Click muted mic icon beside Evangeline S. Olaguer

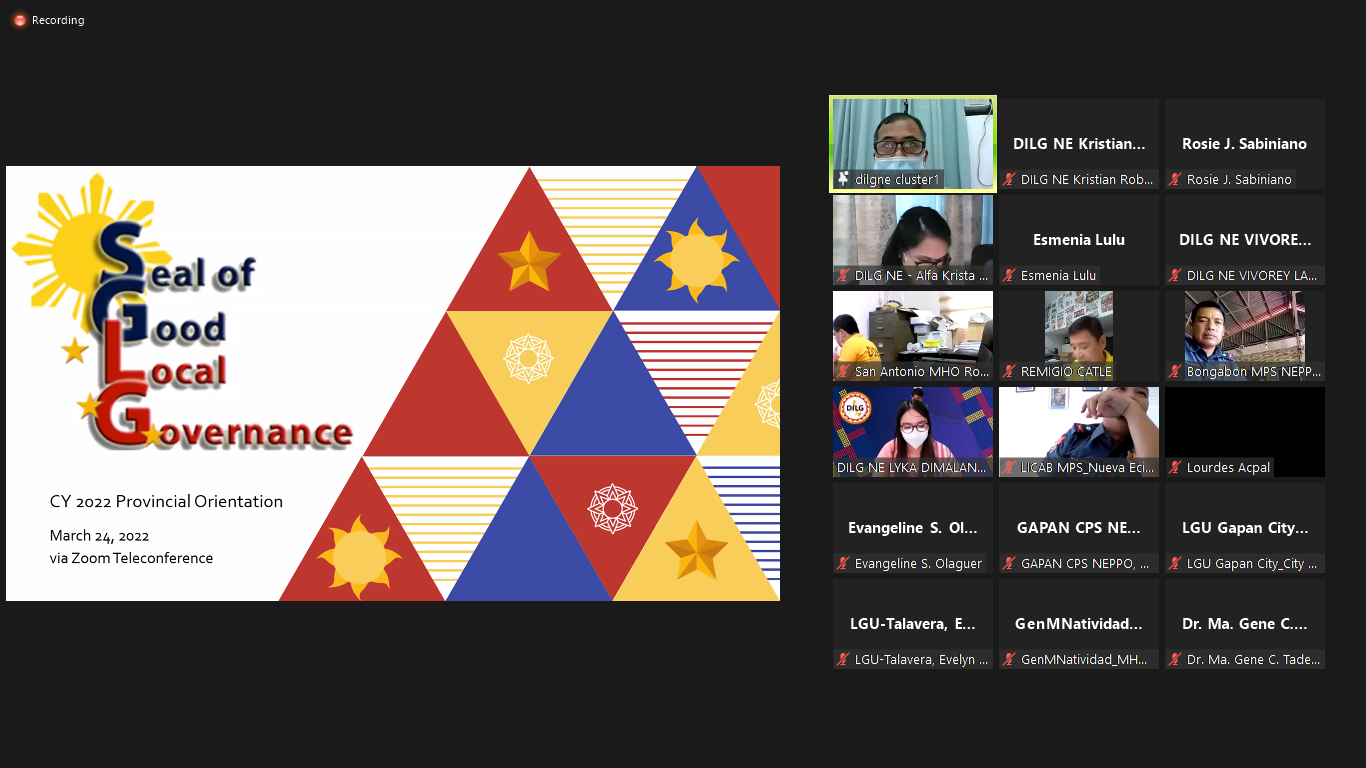843,564
